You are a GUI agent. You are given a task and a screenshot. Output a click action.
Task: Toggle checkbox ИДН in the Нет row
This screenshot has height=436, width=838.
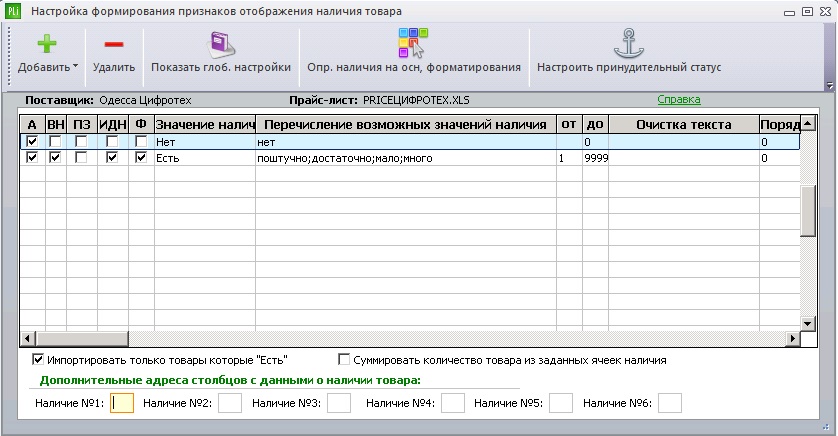(112, 142)
